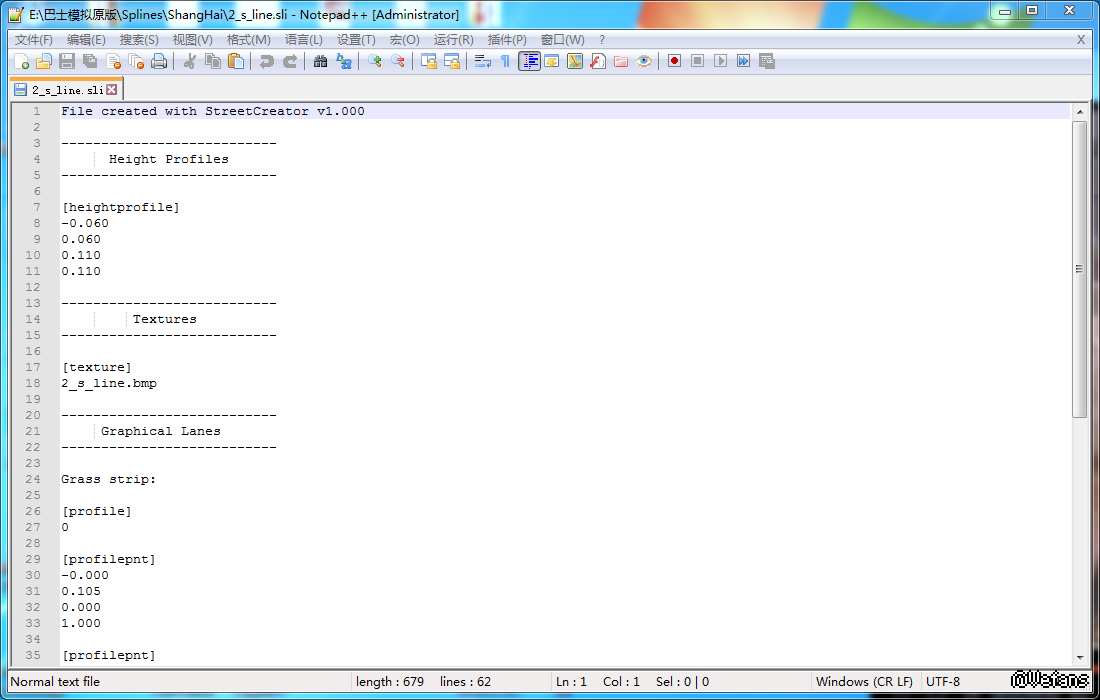Print the document using printer icon
This screenshot has width=1100, height=700.
tap(160, 62)
